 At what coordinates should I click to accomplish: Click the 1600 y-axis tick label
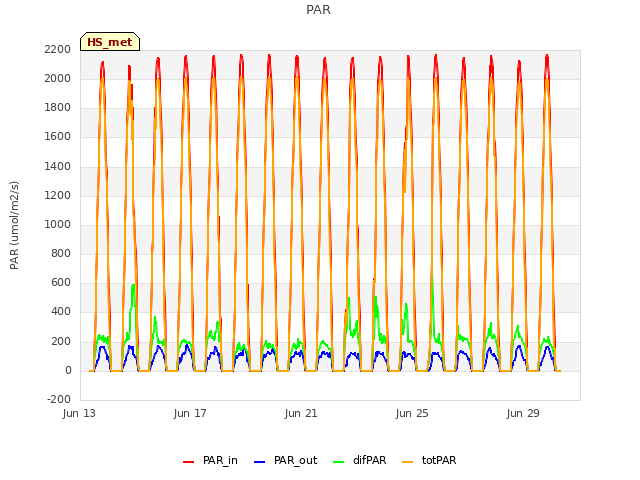click(58, 137)
